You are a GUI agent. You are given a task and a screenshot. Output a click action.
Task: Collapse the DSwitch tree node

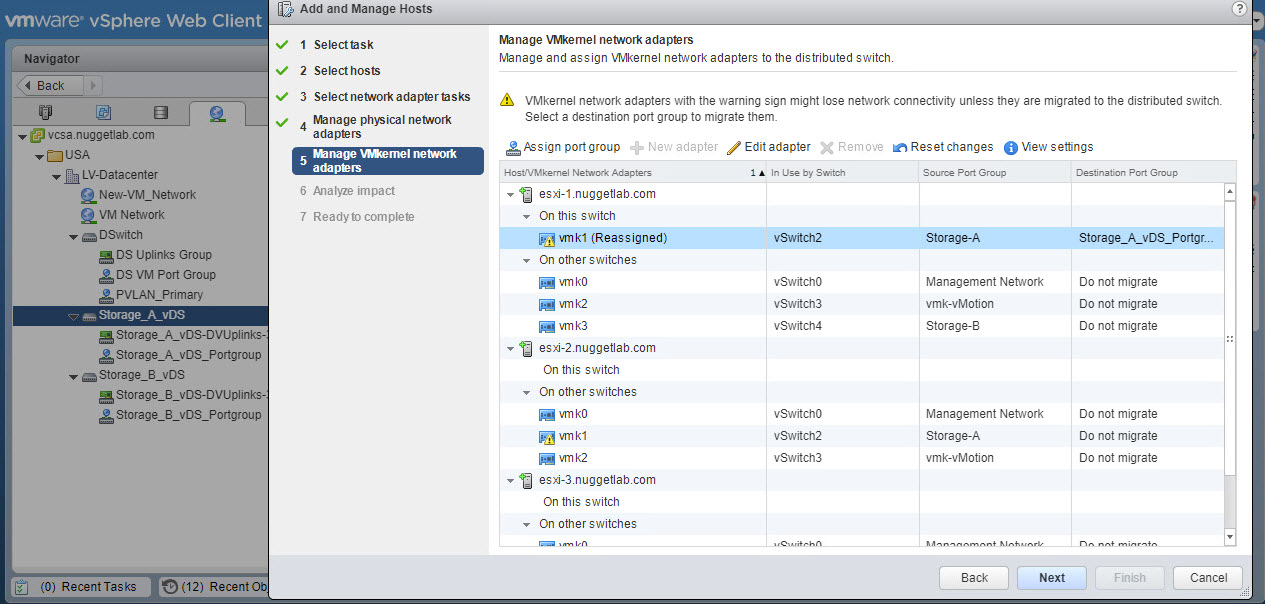pyautogui.click(x=73, y=236)
